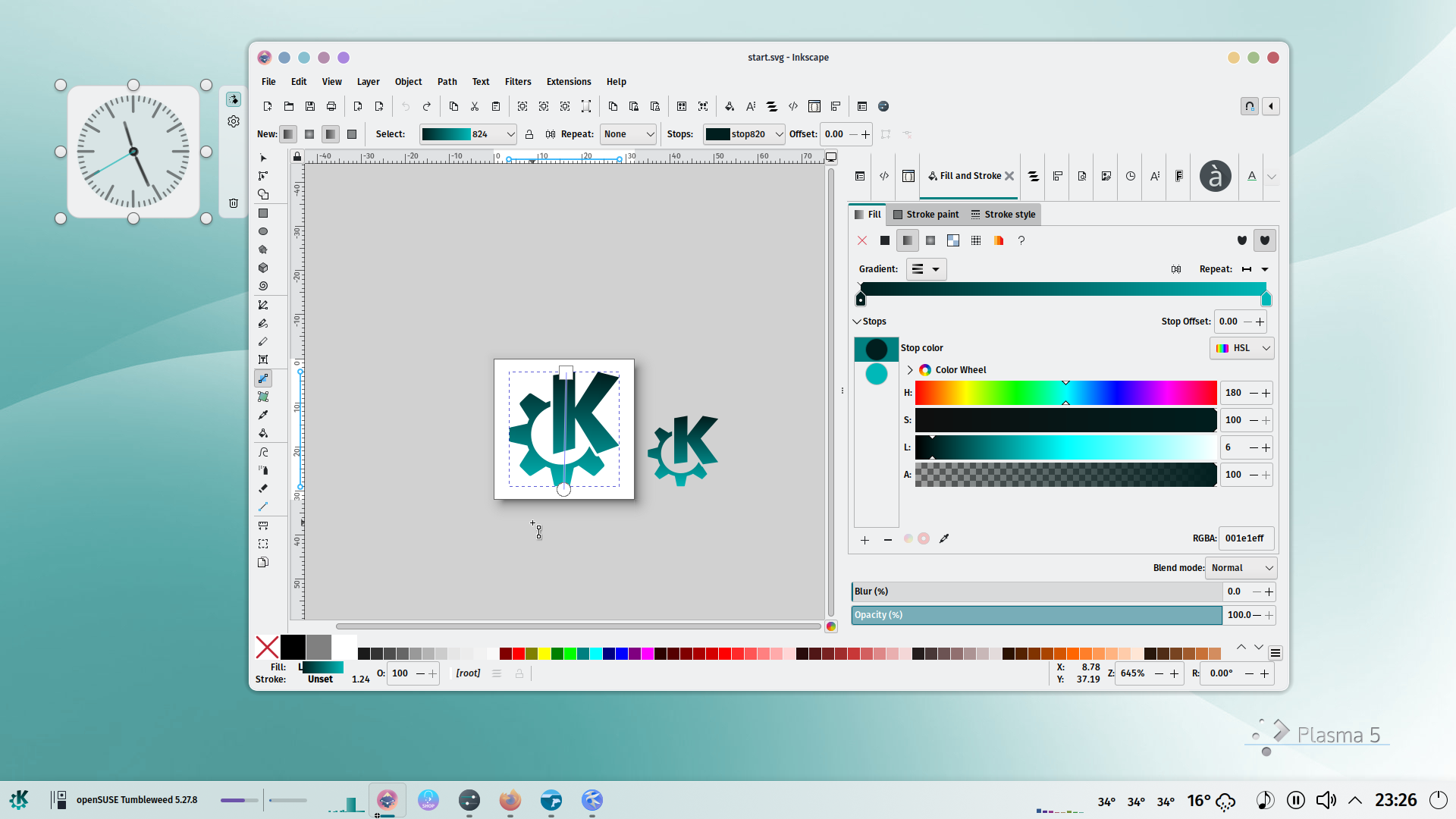Viewport: 1456px width, 819px height.
Task: Select the Spiral tool
Action: [x=263, y=286]
